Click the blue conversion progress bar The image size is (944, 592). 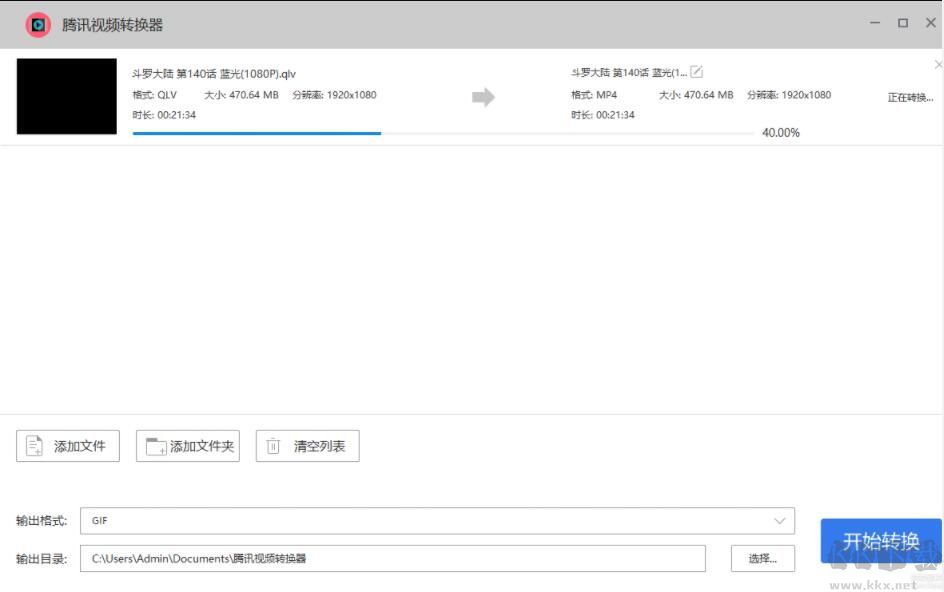coord(255,132)
